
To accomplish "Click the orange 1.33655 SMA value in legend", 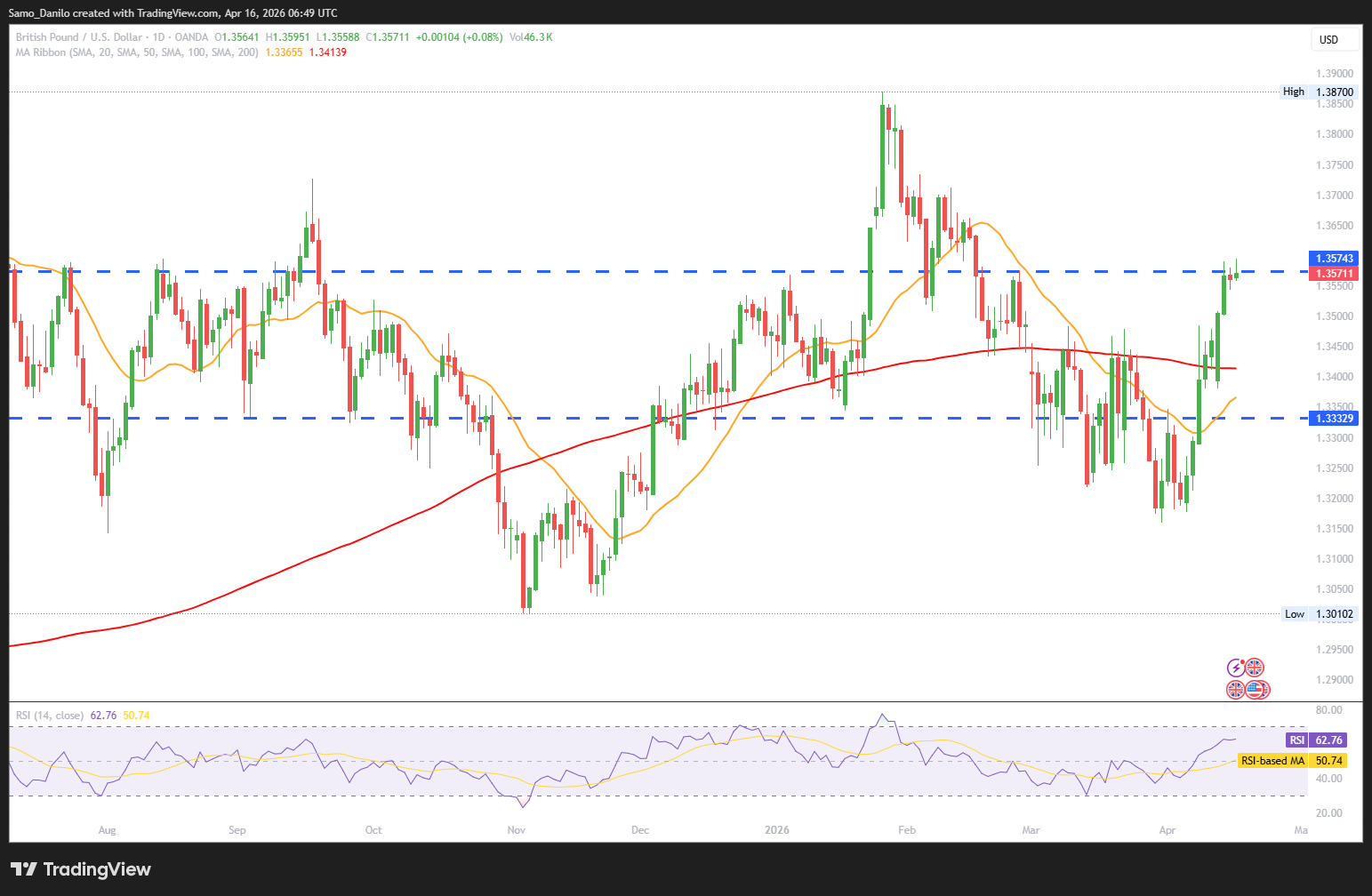I will click(284, 52).
